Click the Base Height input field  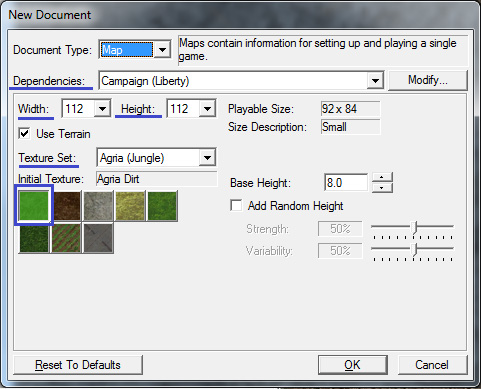(x=346, y=183)
